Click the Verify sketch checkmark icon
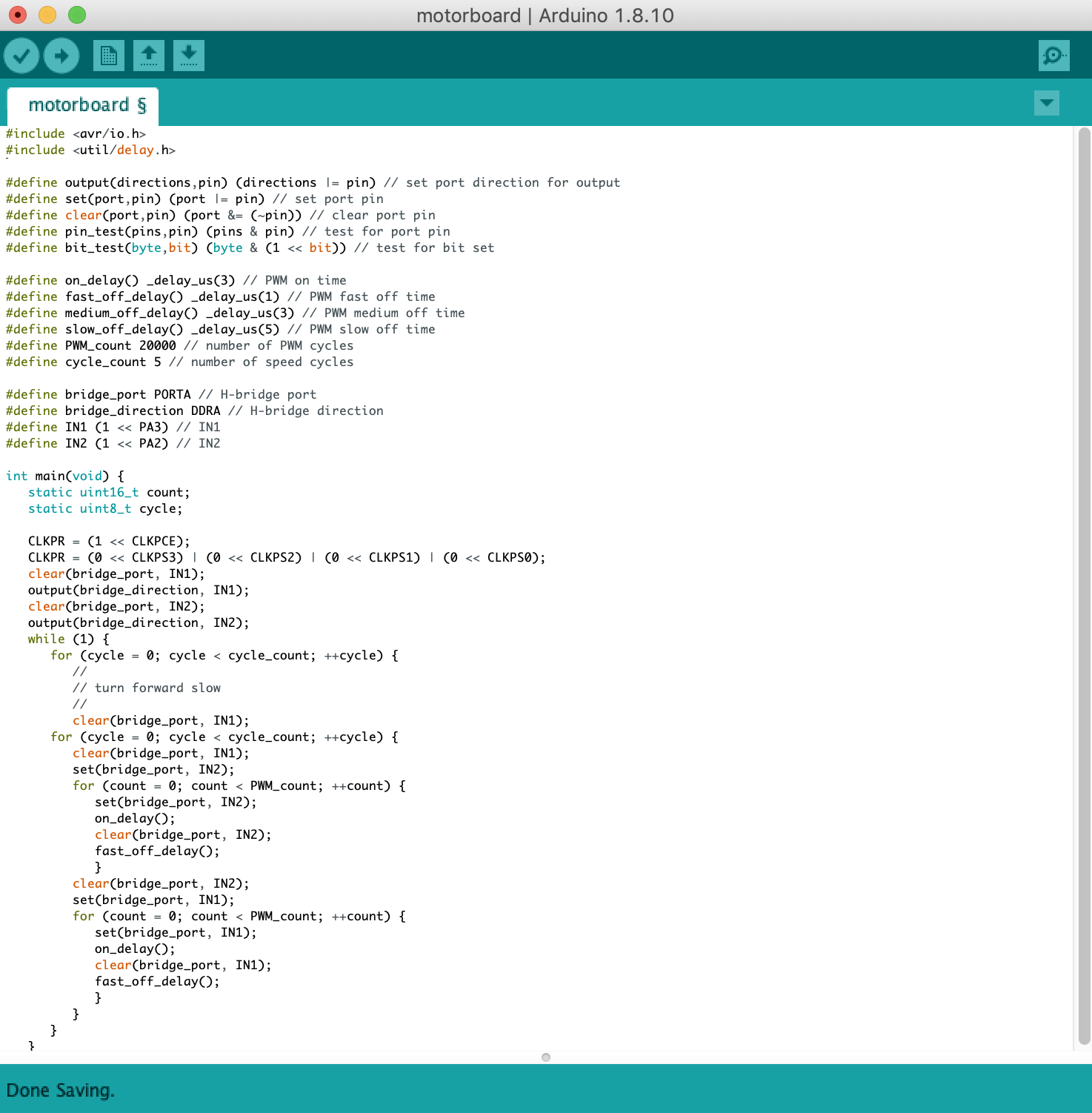1092x1113 pixels. [x=21, y=56]
